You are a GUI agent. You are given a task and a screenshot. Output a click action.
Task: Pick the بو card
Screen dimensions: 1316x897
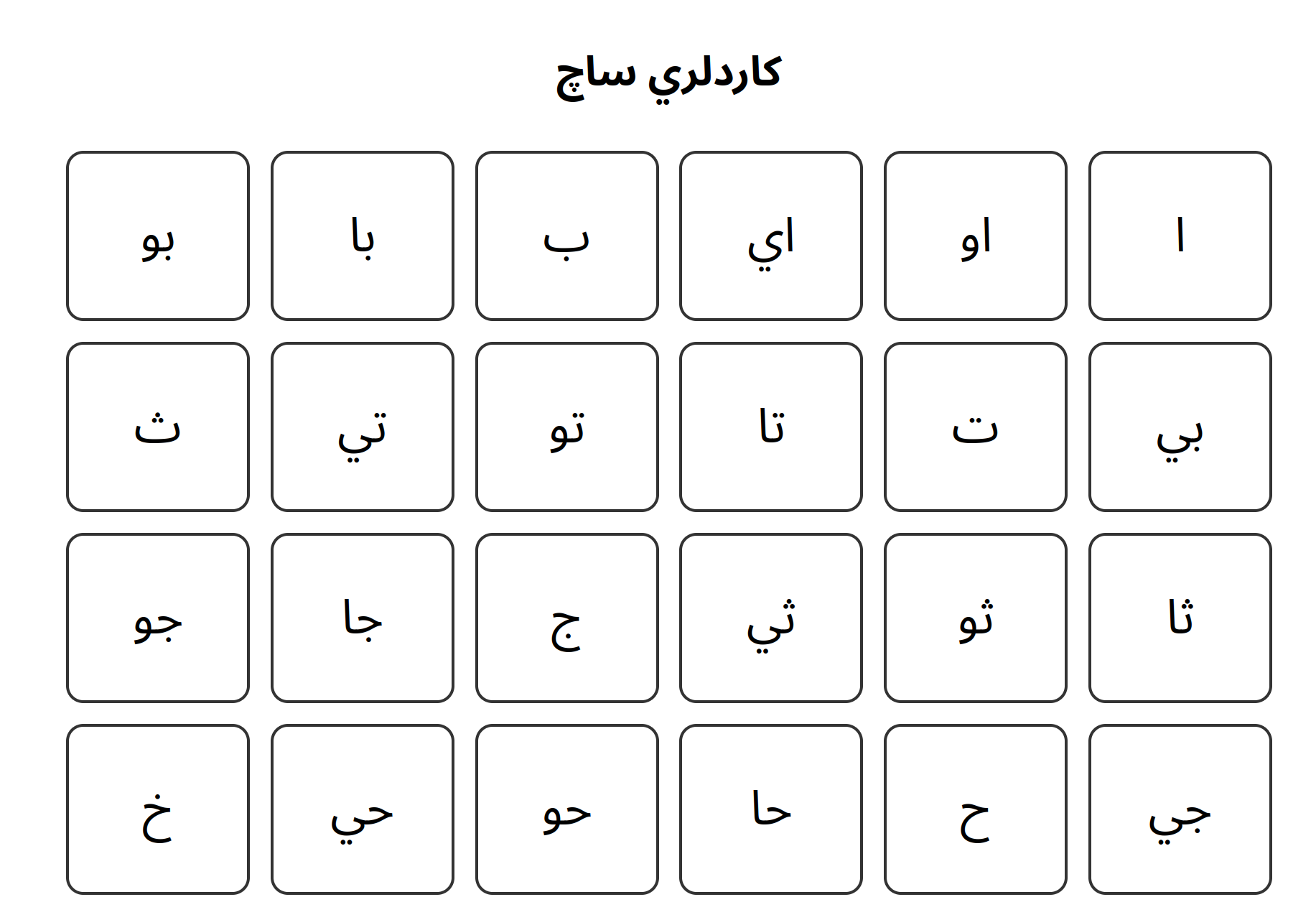(157, 236)
